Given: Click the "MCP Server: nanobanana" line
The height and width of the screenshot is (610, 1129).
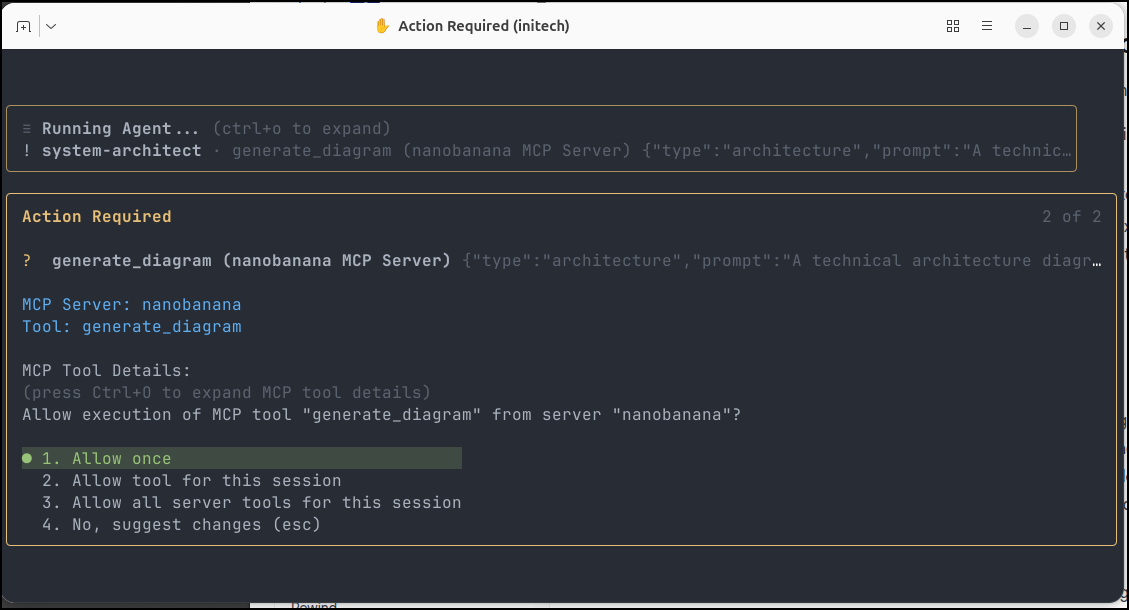Looking at the screenshot, I should [132, 305].
